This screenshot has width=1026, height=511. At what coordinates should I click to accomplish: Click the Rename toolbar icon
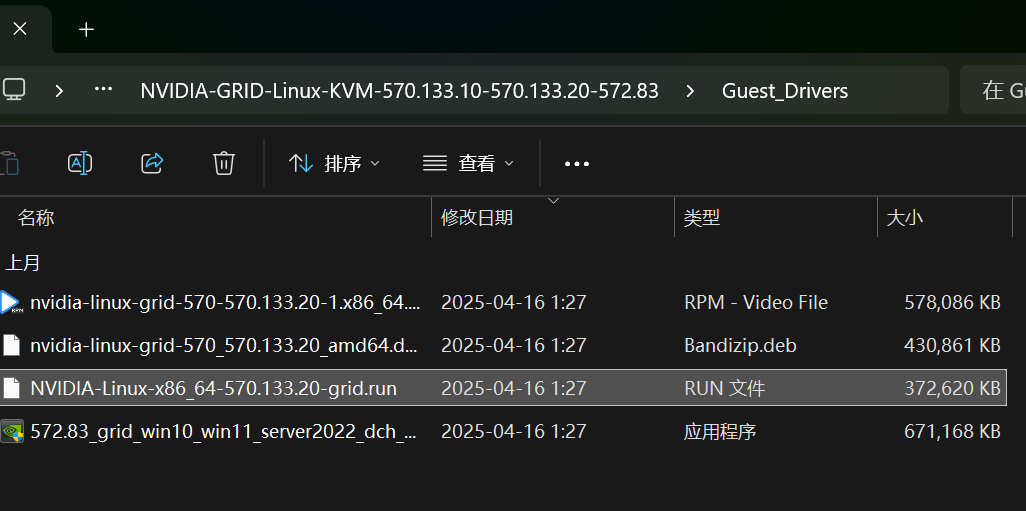(80, 163)
